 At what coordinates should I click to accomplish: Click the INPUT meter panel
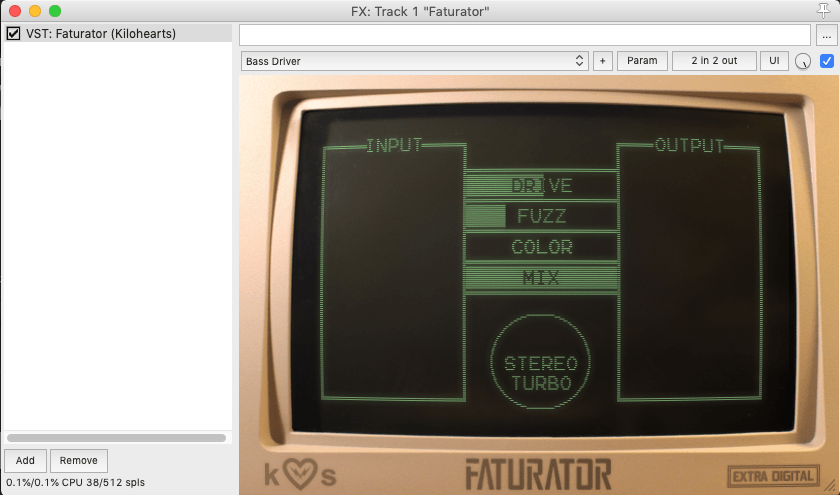click(x=394, y=272)
